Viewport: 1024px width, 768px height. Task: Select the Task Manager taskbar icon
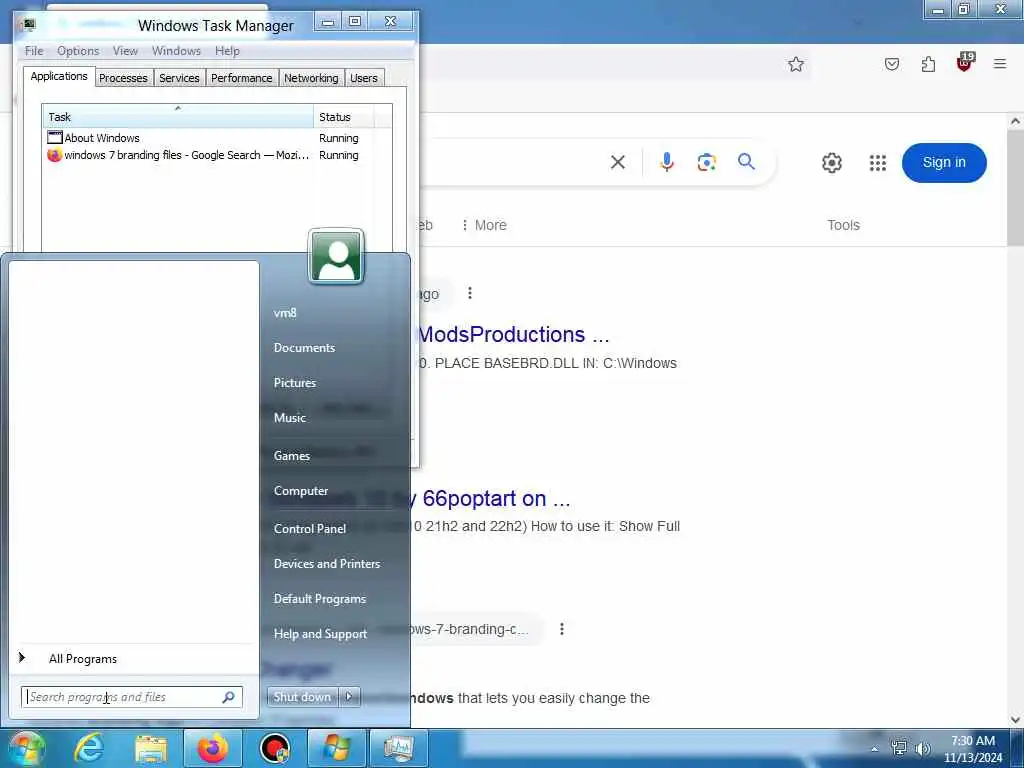point(398,748)
